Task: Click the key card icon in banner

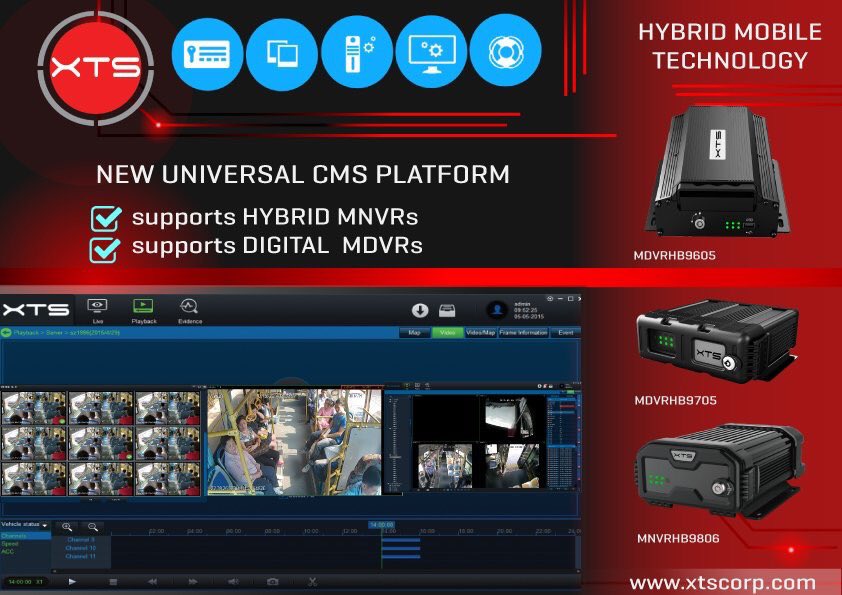Action: point(207,54)
